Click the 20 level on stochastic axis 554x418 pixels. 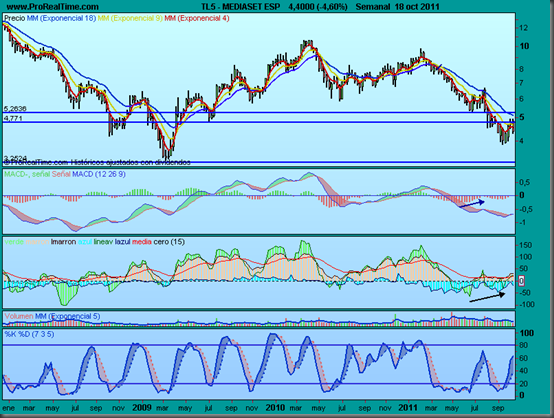[524, 384]
